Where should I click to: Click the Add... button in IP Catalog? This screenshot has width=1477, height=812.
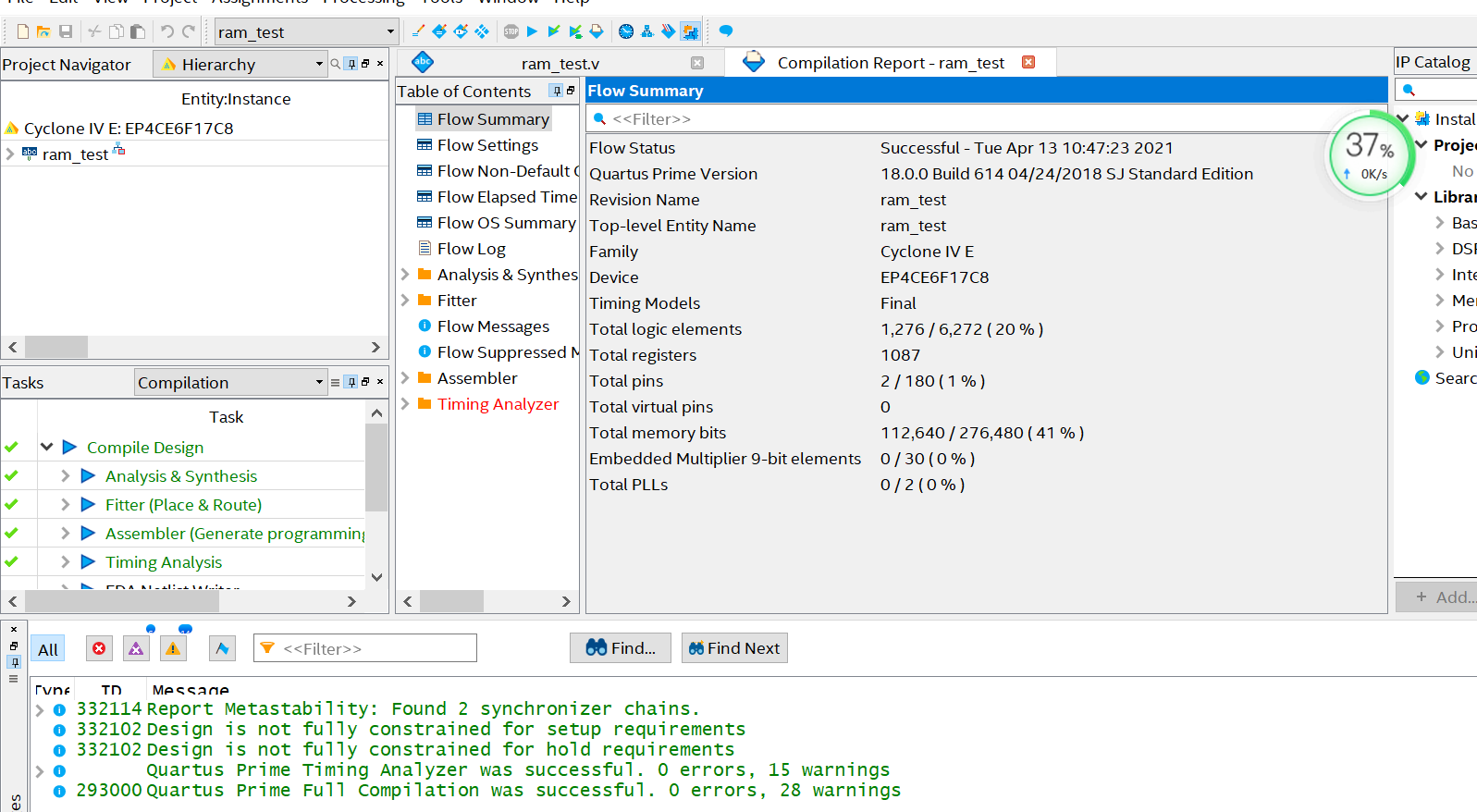tap(1436, 597)
